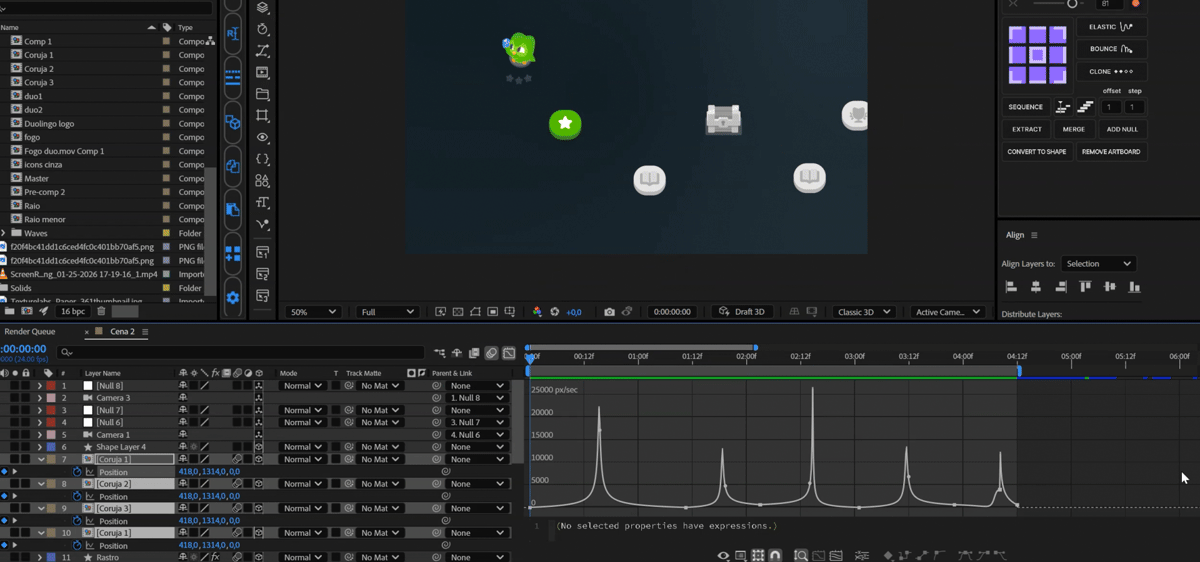Click the stopwatch icon in tool sidebar
Viewport: 1200px width, 562px height.
point(263,29)
